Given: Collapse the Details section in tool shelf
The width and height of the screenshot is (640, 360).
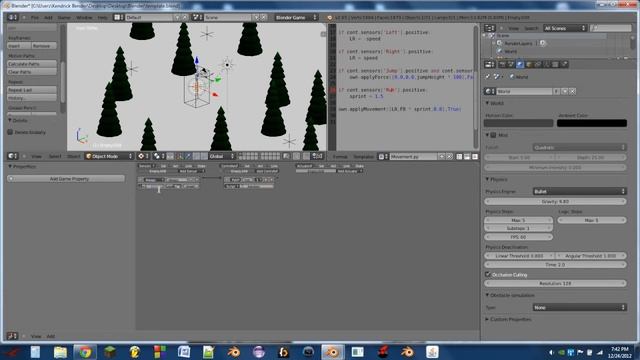Looking at the screenshot, I should click(18, 120).
